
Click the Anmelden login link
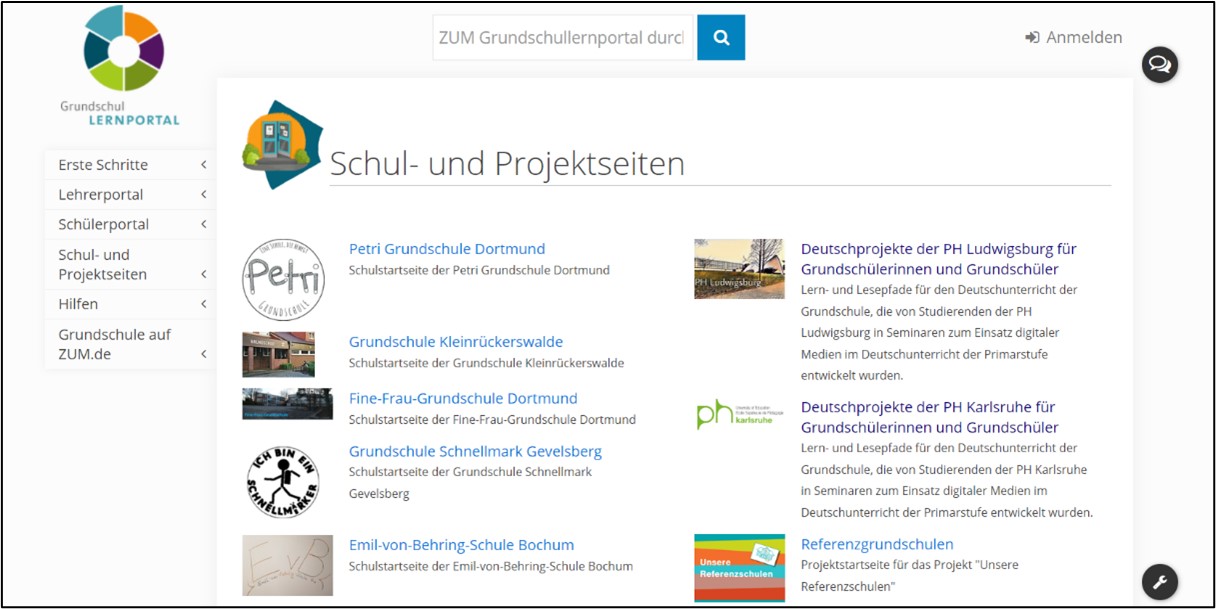[1073, 37]
